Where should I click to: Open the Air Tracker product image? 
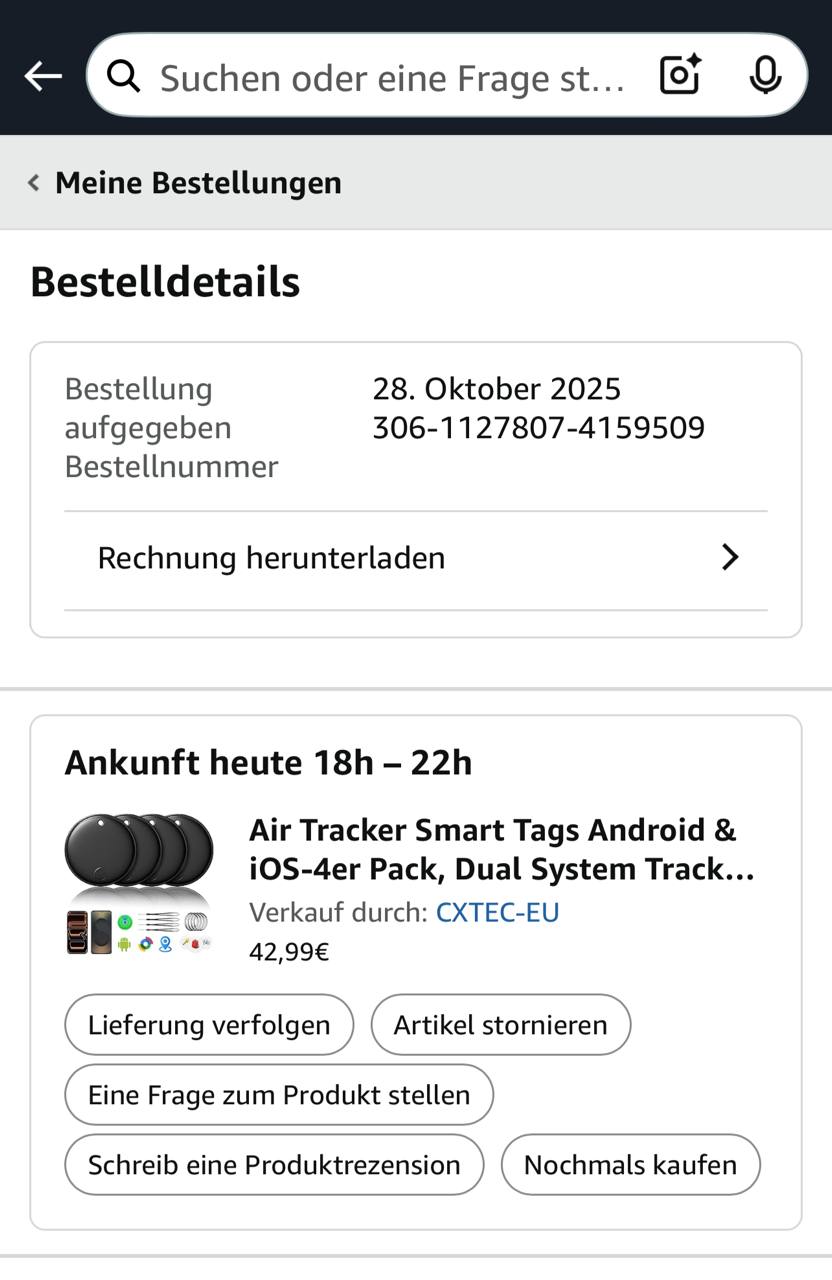pyautogui.click(x=139, y=883)
